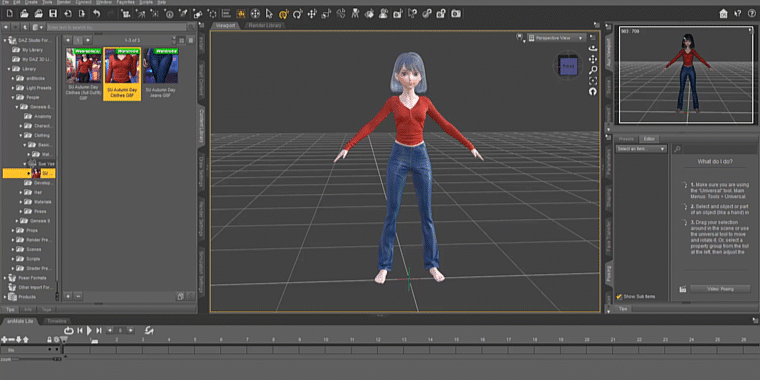Click the aniMate refresh swirl icon
Viewport: 760px width, 380px height.
[x=150, y=330]
